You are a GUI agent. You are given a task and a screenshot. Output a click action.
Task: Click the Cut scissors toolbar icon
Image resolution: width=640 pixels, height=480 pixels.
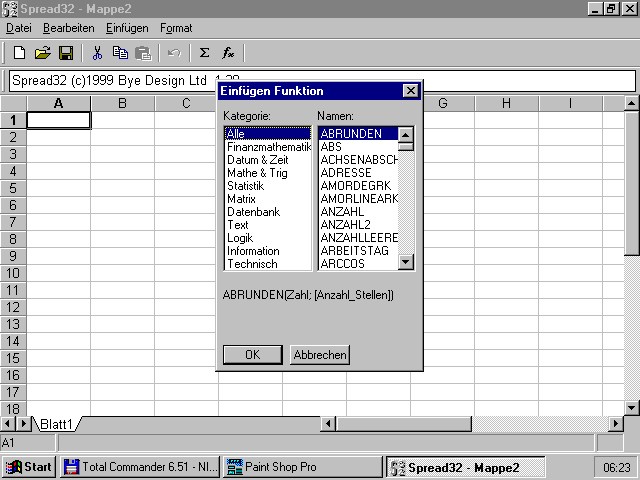point(97,53)
